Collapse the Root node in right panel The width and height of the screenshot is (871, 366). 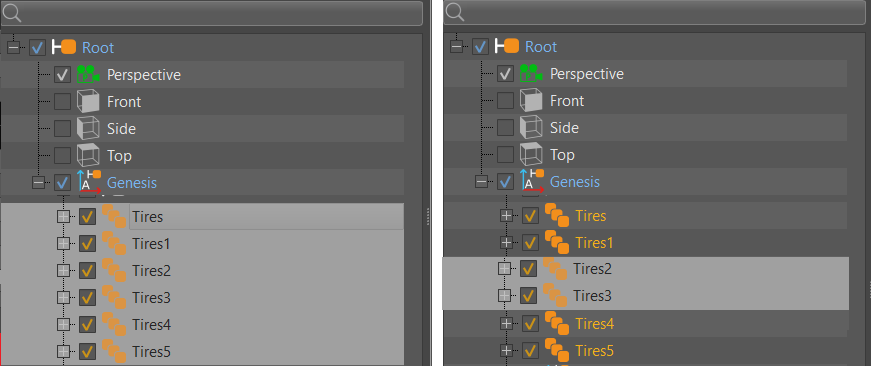point(457,47)
